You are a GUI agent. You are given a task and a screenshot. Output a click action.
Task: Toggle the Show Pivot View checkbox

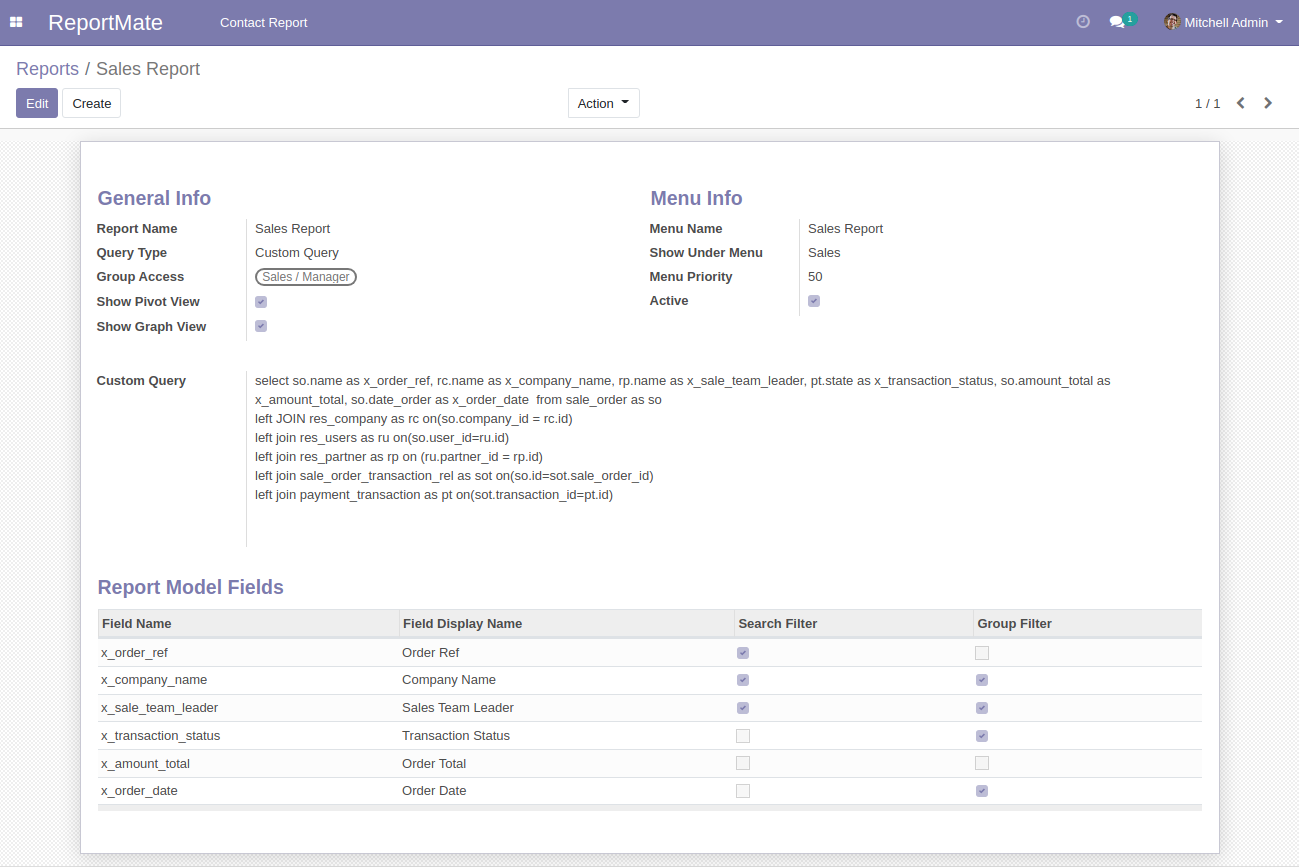point(261,302)
